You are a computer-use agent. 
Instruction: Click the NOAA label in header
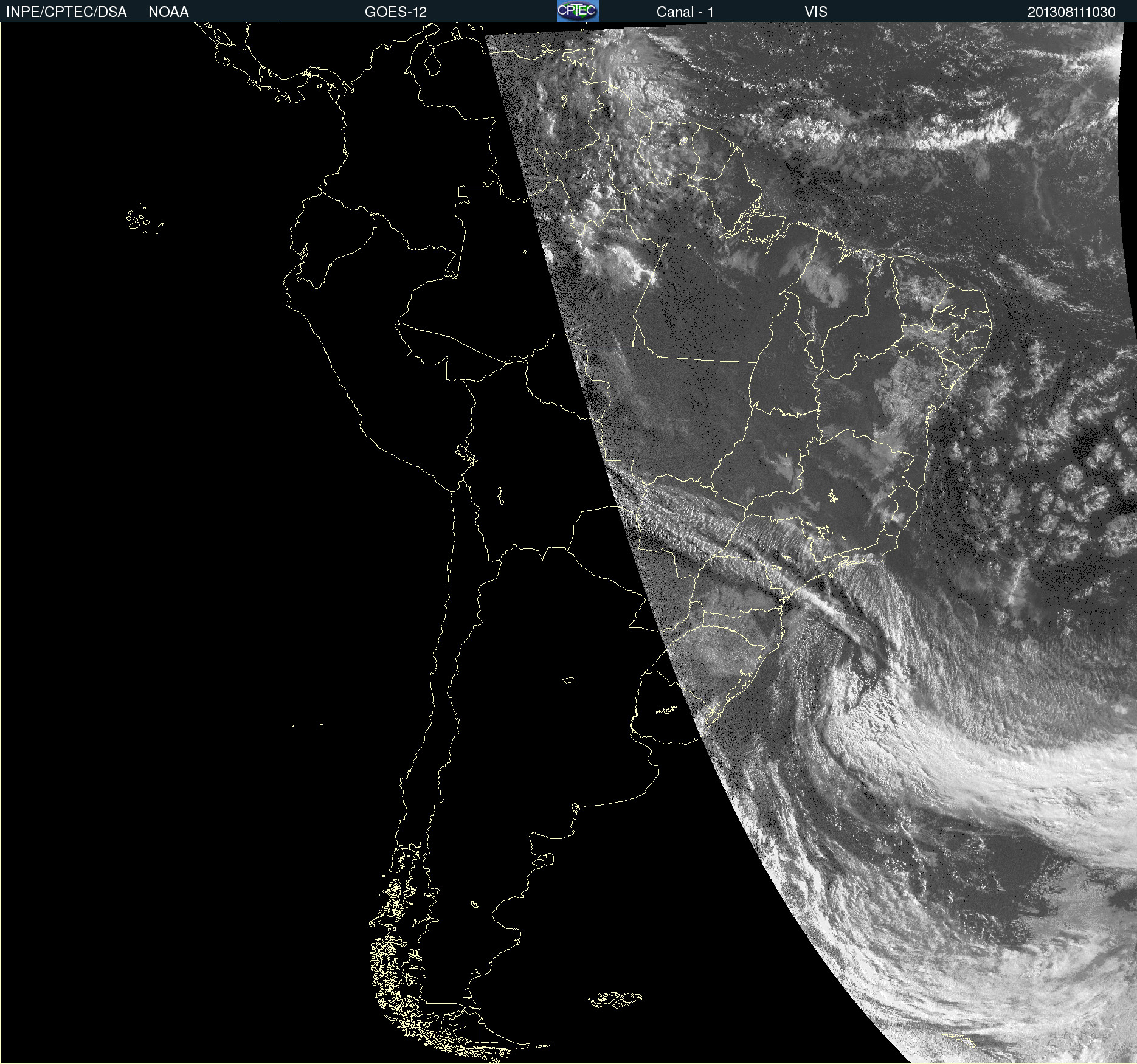coord(168,12)
